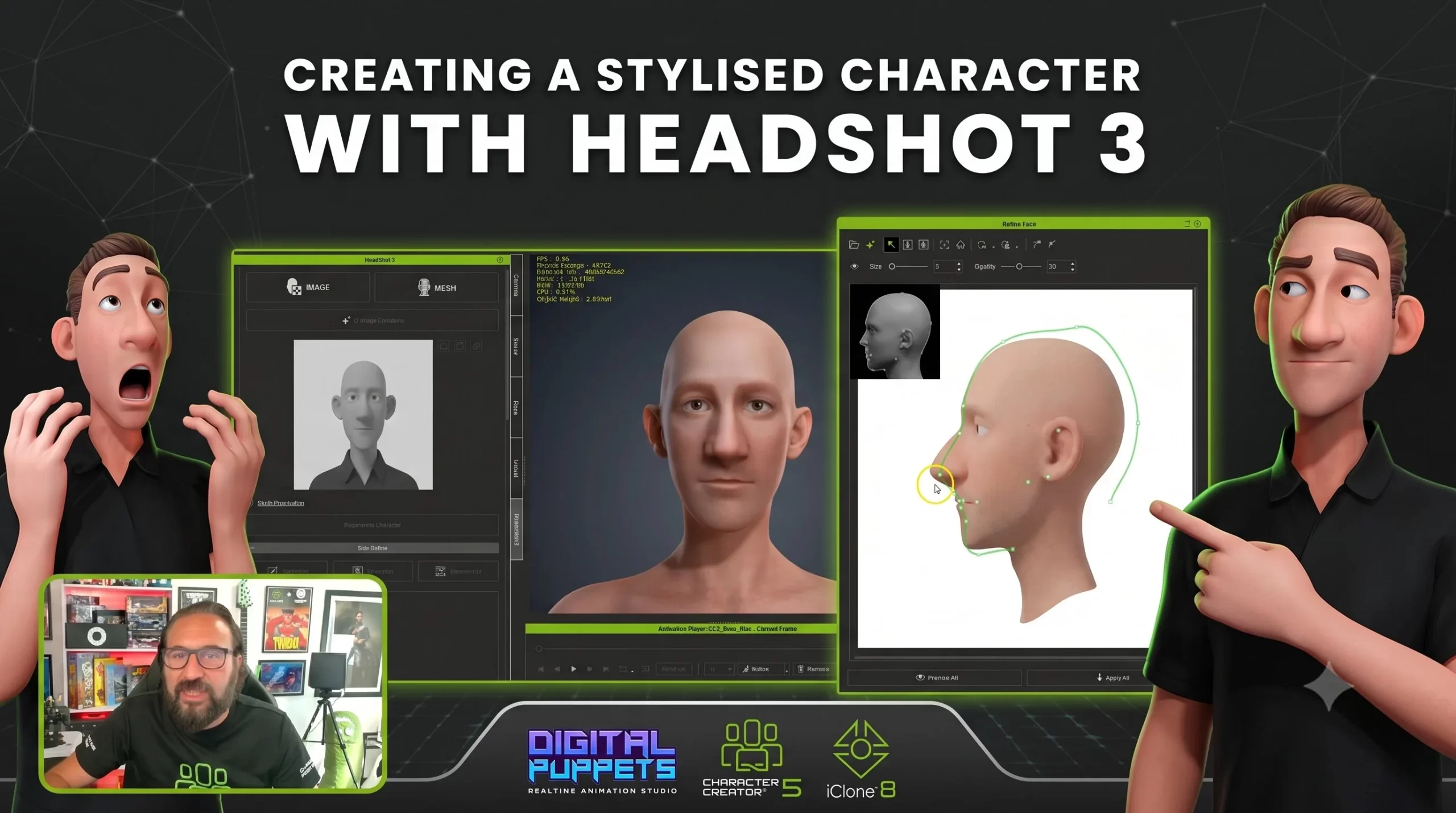Click the framed figure tool right of the arrow pointer
The height and width of the screenshot is (813, 1456).
pos(908,245)
